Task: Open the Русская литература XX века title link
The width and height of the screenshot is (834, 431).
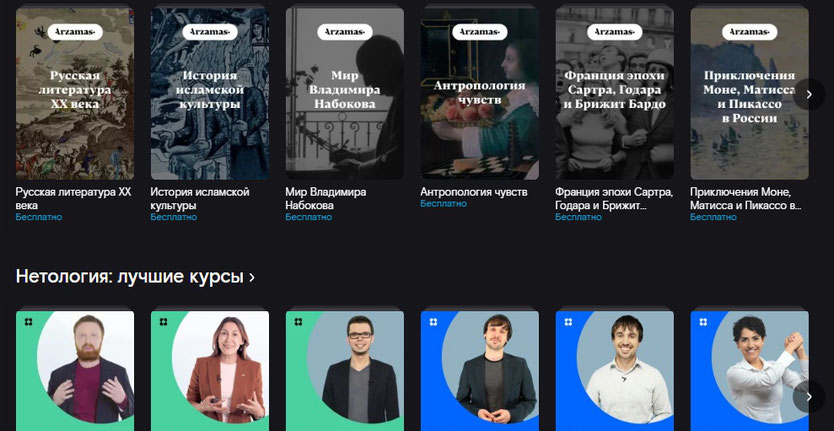Action: pyautogui.click(x=73, y=198)
